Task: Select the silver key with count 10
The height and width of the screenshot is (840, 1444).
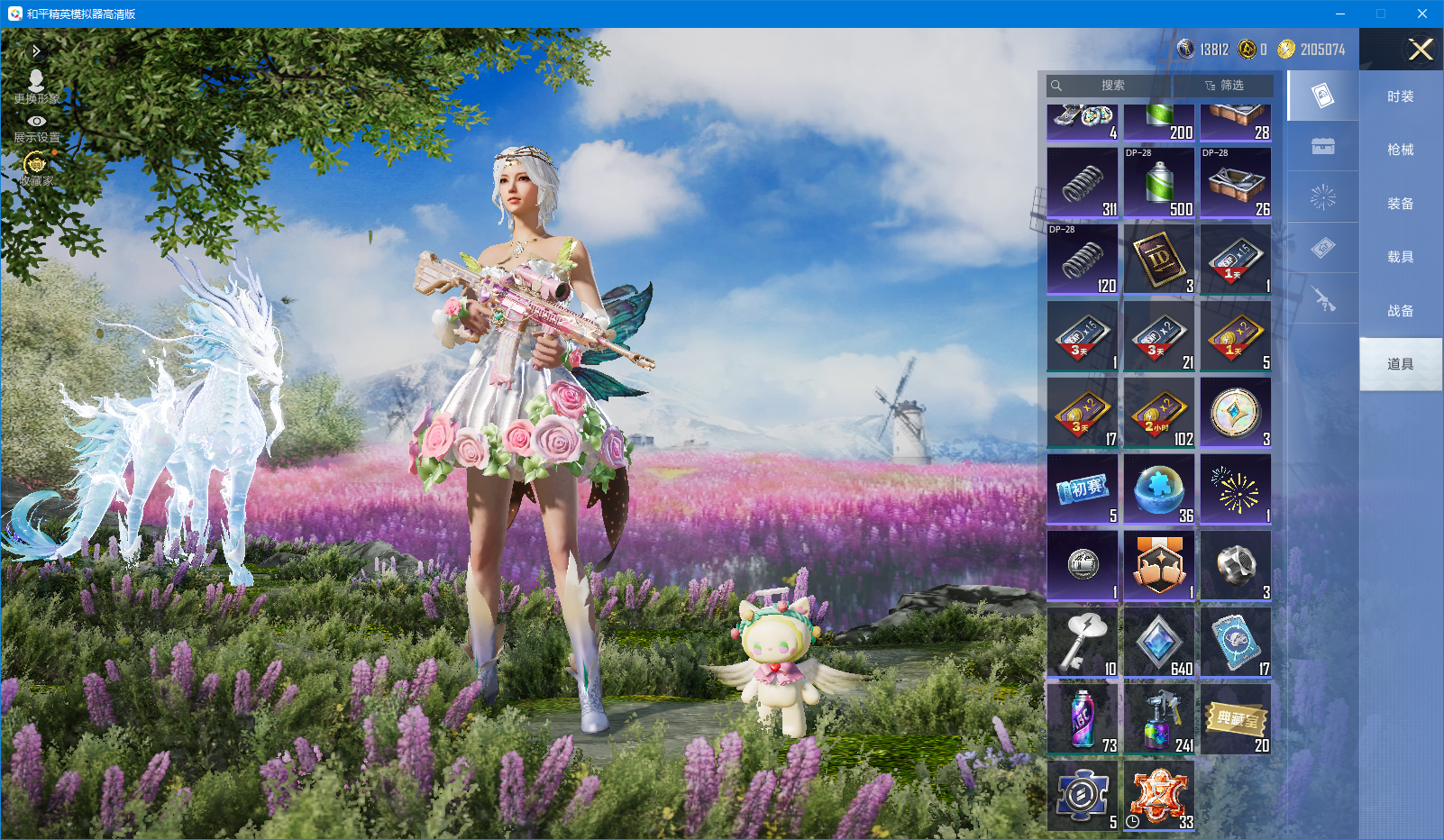Action: 1083,643
